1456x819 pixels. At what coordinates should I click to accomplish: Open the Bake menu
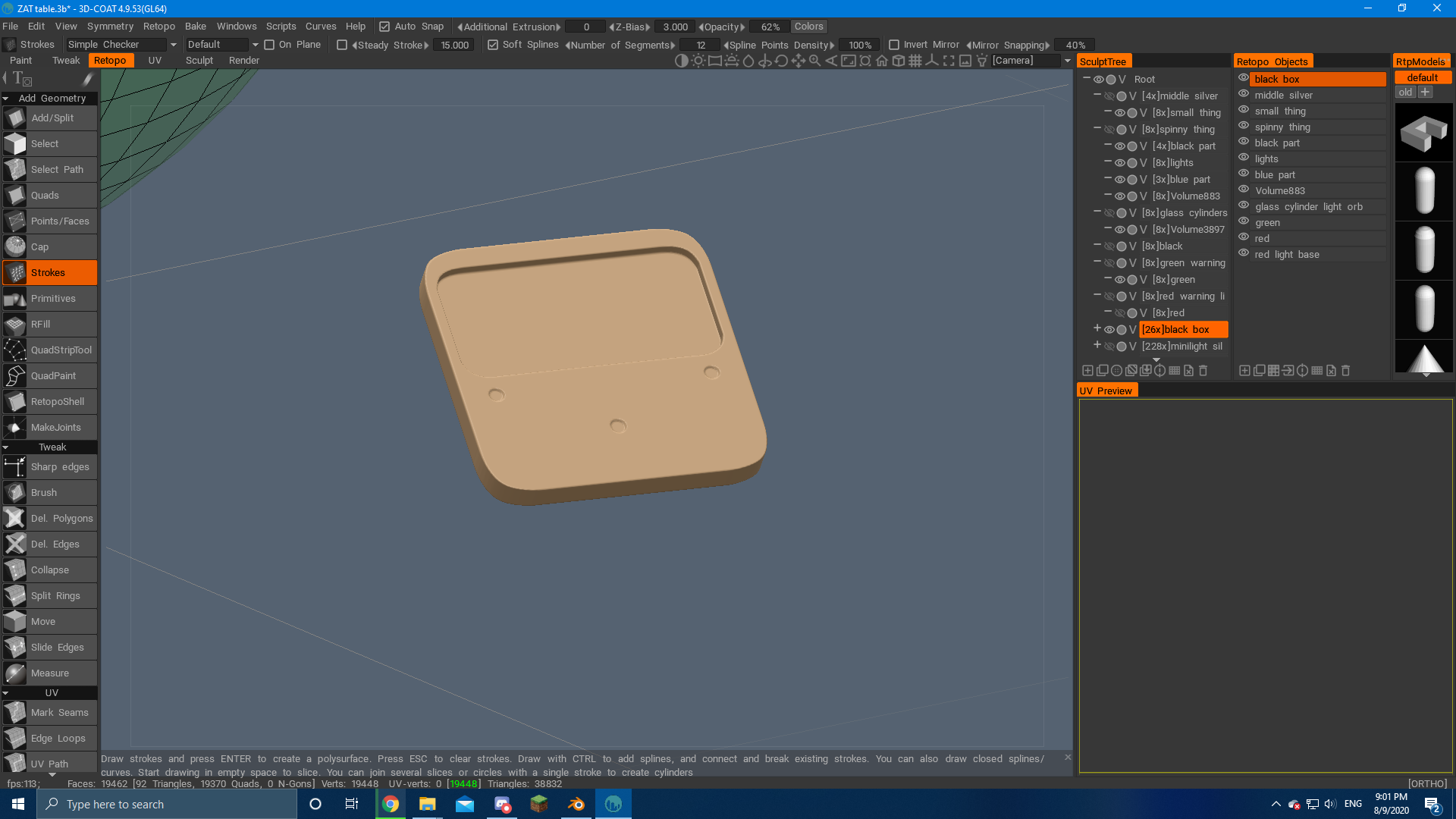(x=195, y=27)
